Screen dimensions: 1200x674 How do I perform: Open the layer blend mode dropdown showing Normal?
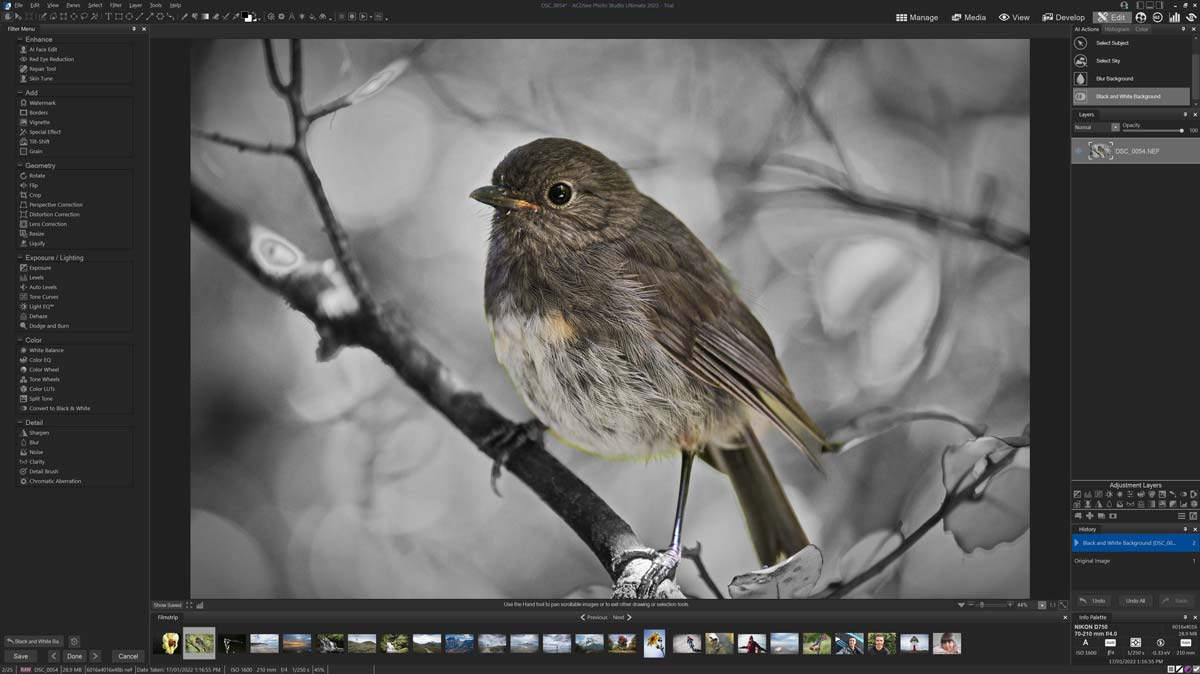pos(1095,127)
